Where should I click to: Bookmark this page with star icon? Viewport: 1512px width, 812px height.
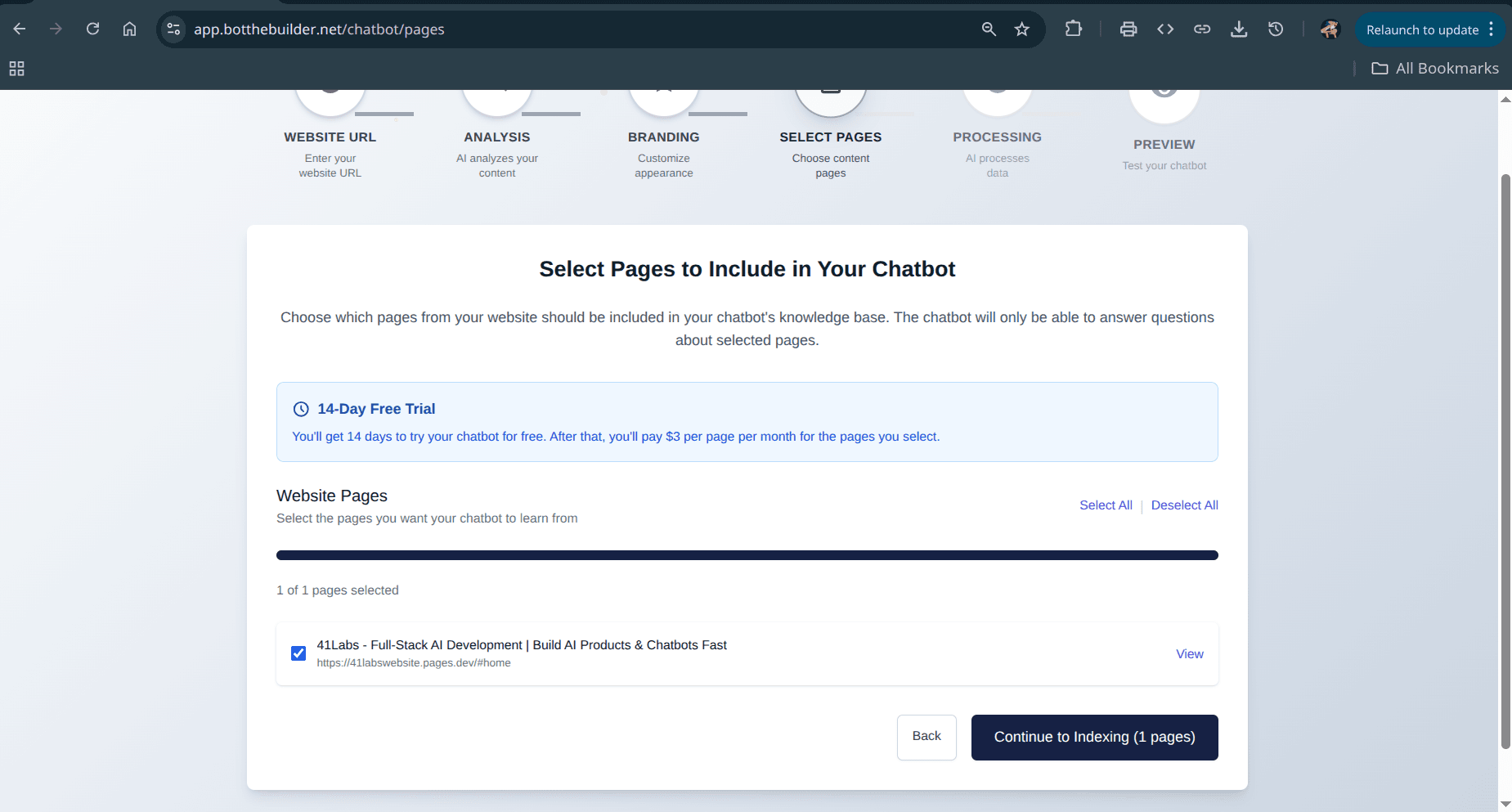[1022, 29]
